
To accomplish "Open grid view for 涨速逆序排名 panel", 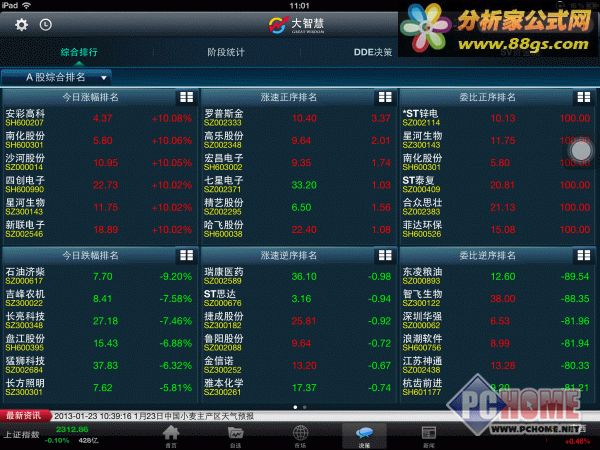I will point(385,255).
